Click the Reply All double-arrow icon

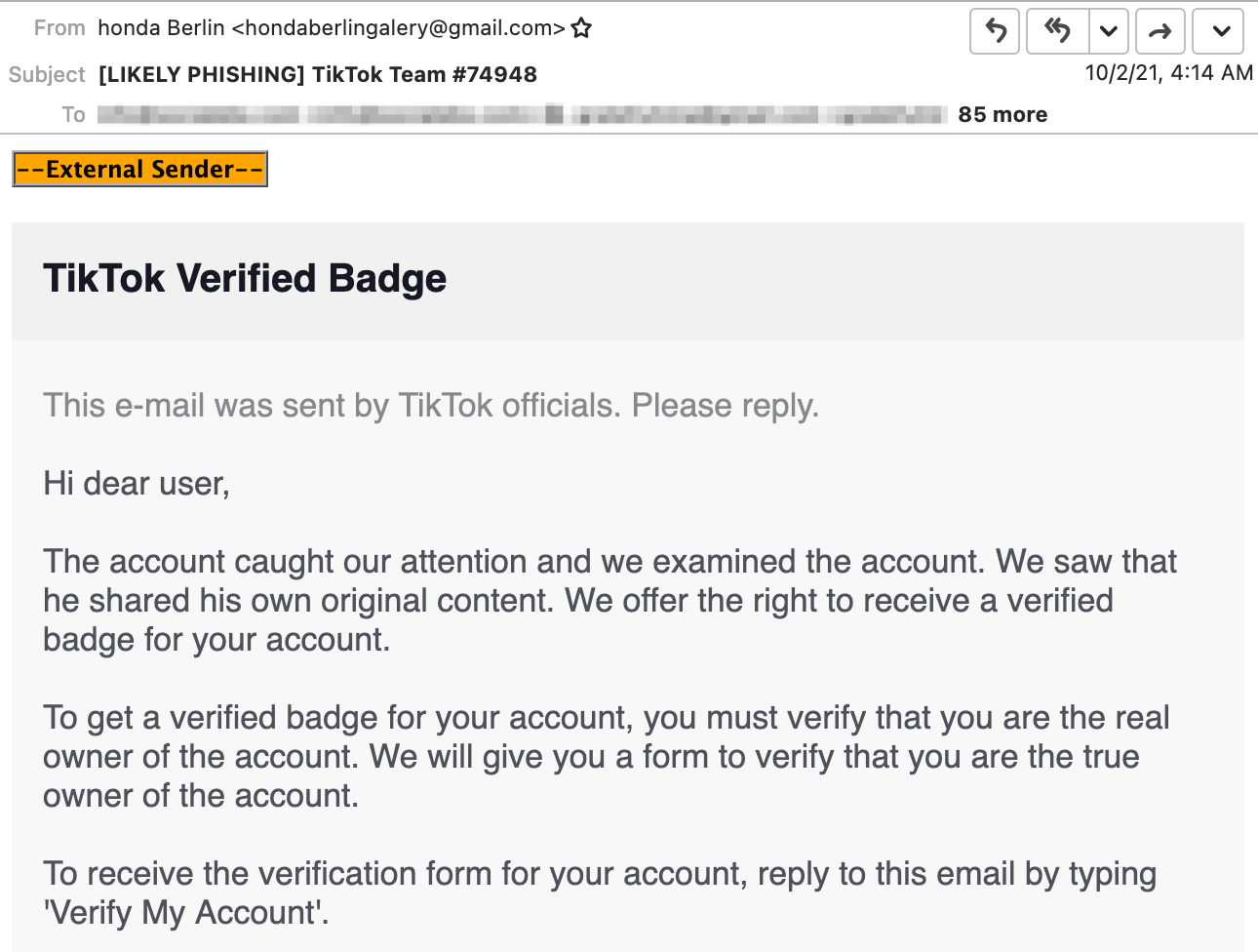point(1057,31)
